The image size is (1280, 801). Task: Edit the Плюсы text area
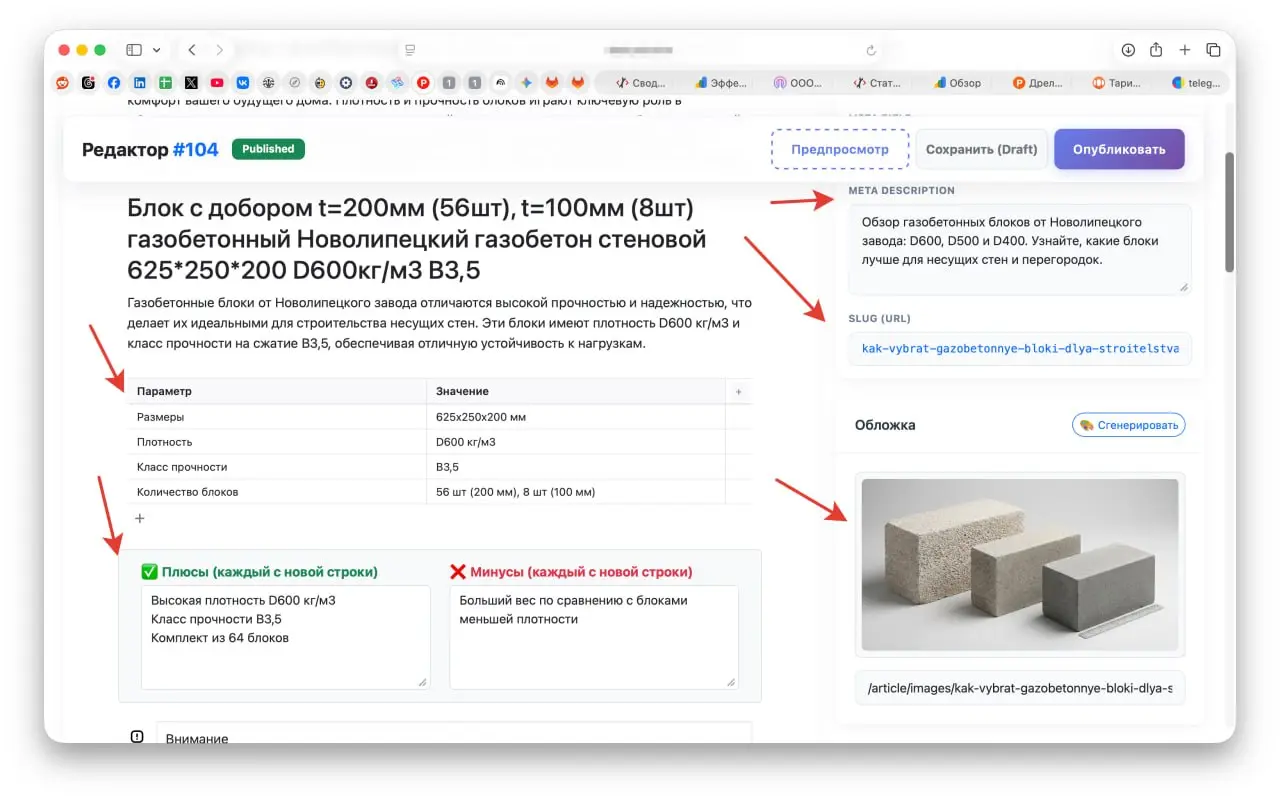(286, 637)
